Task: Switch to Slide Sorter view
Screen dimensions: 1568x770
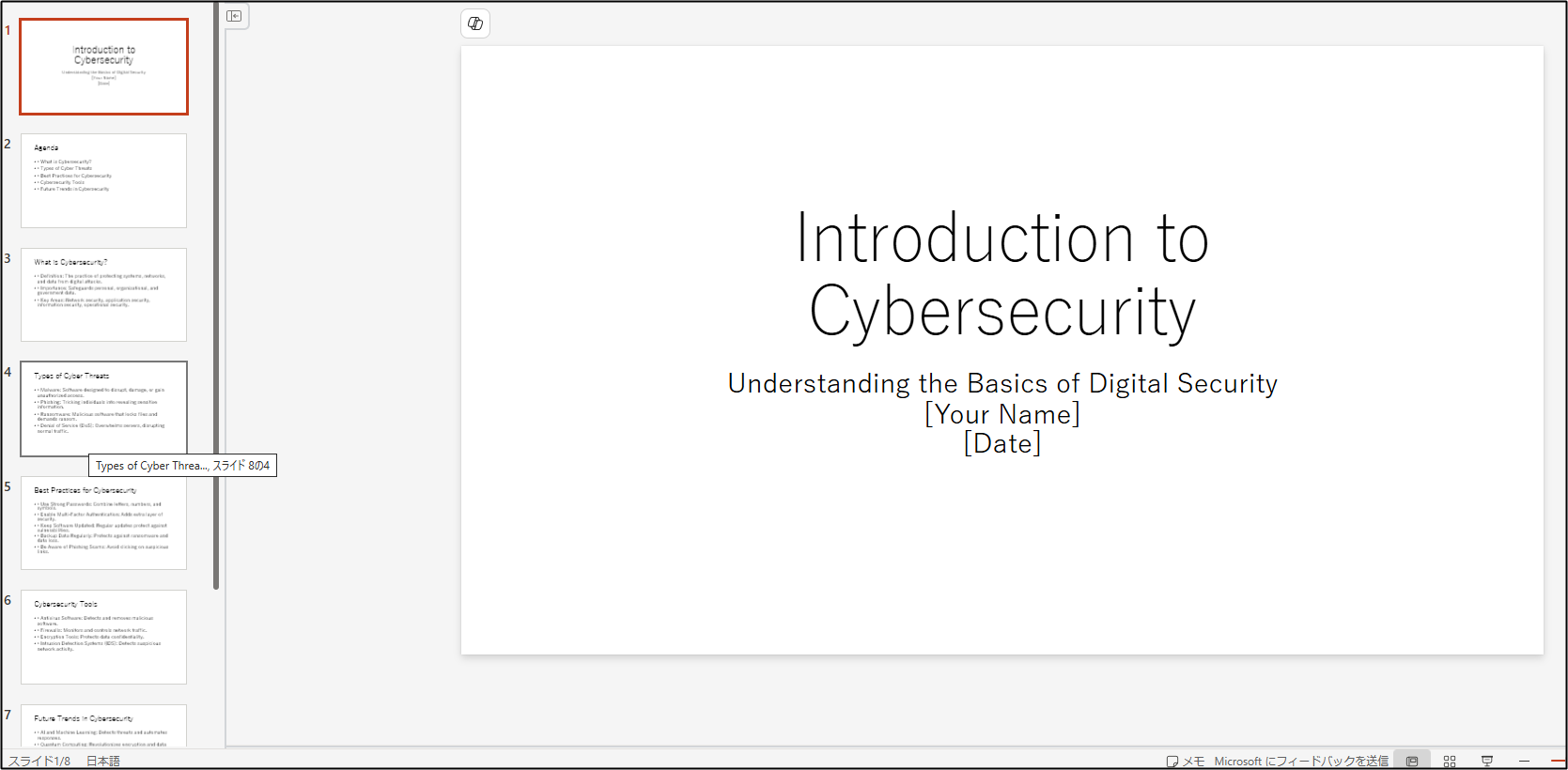Action: click(1450, 761)
